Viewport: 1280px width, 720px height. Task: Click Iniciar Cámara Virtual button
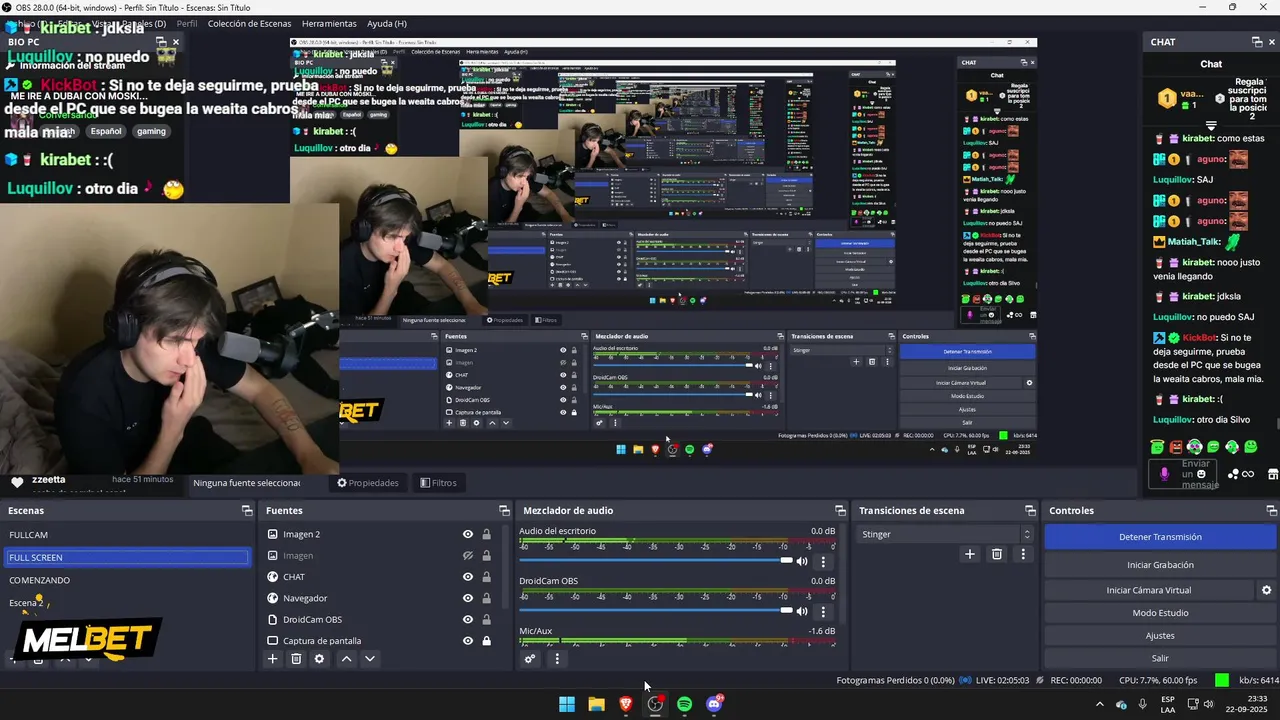coord(1149,590)
